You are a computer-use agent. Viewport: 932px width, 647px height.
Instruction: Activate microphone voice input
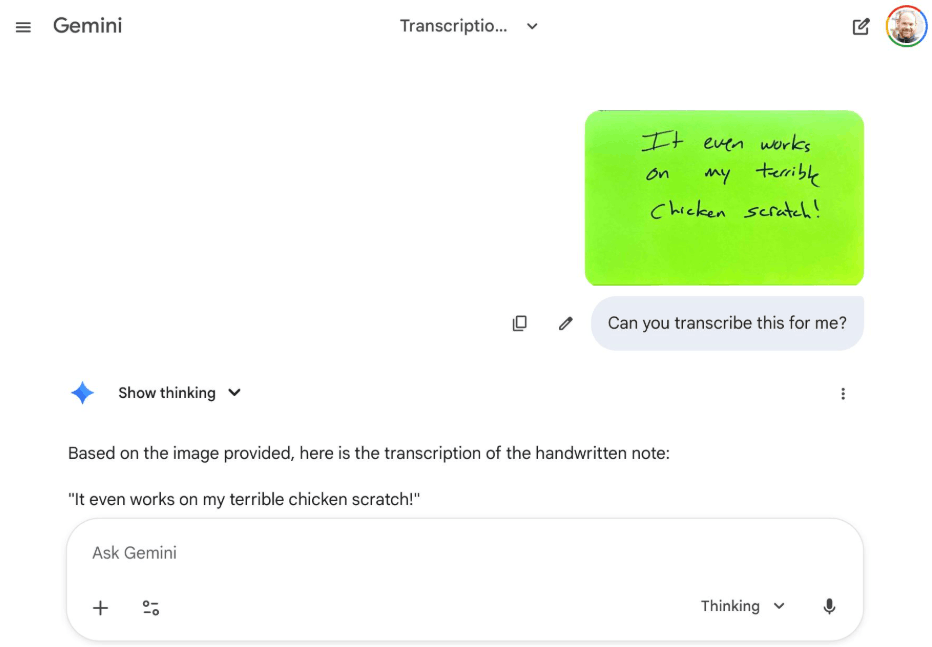point(829,606)
